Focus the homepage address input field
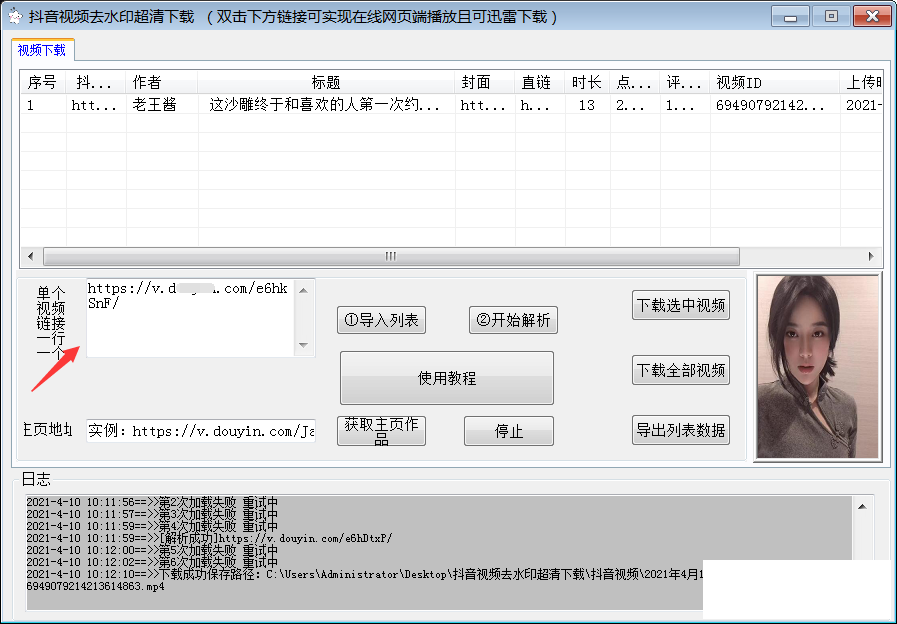This screenshot has width=897, height=624. tap(201, 431)
